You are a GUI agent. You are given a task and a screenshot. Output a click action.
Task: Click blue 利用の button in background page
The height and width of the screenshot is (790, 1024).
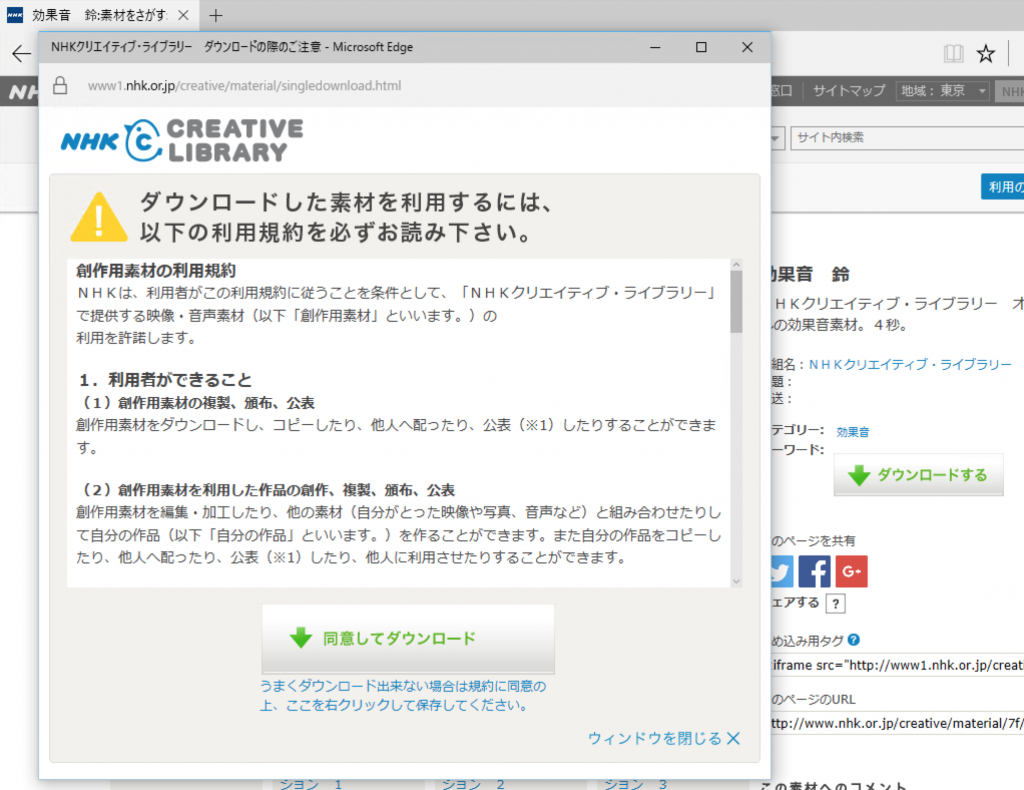(1002, 187)
